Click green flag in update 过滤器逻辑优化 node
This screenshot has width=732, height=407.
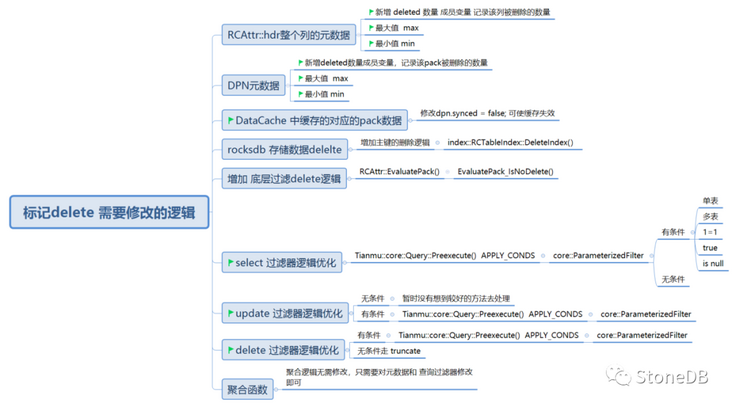coord(231,313)
